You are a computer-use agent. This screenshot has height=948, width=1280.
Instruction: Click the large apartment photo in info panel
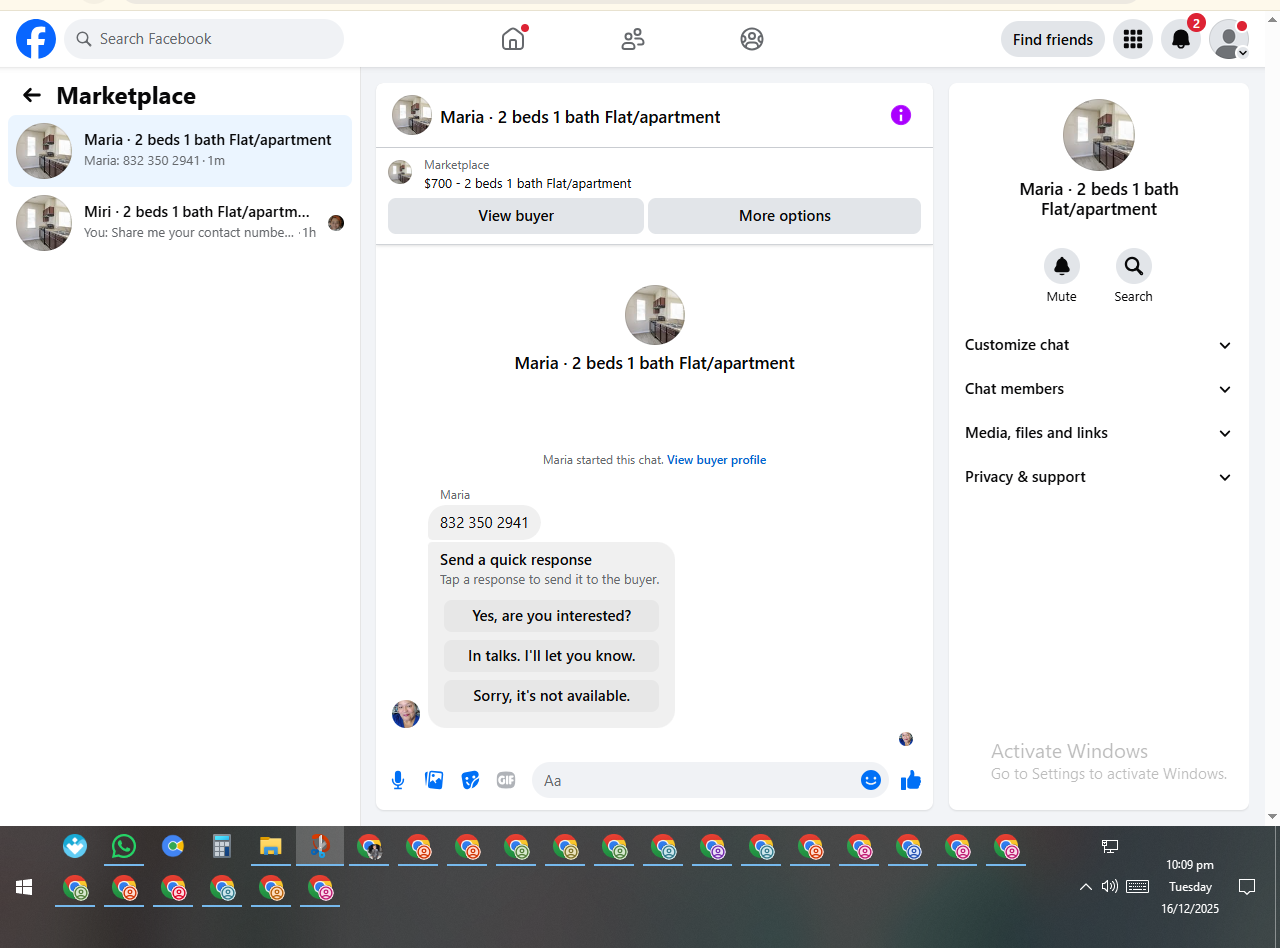click(x=1099, y=135)
